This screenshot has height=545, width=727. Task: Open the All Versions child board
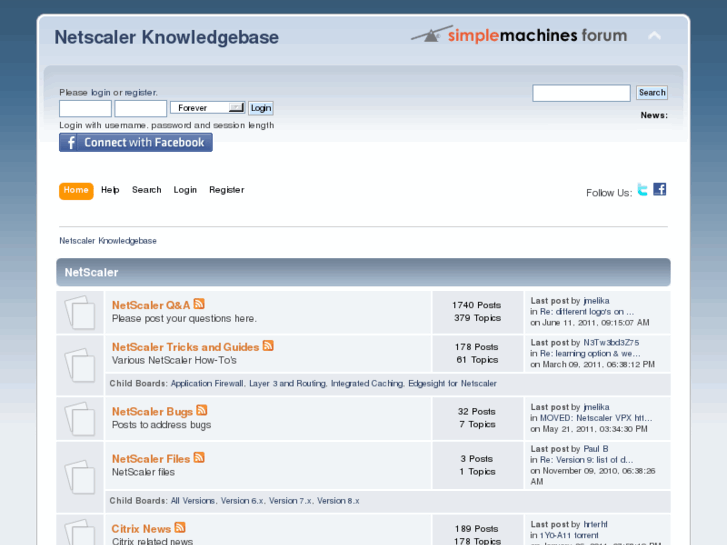[192, 501]
